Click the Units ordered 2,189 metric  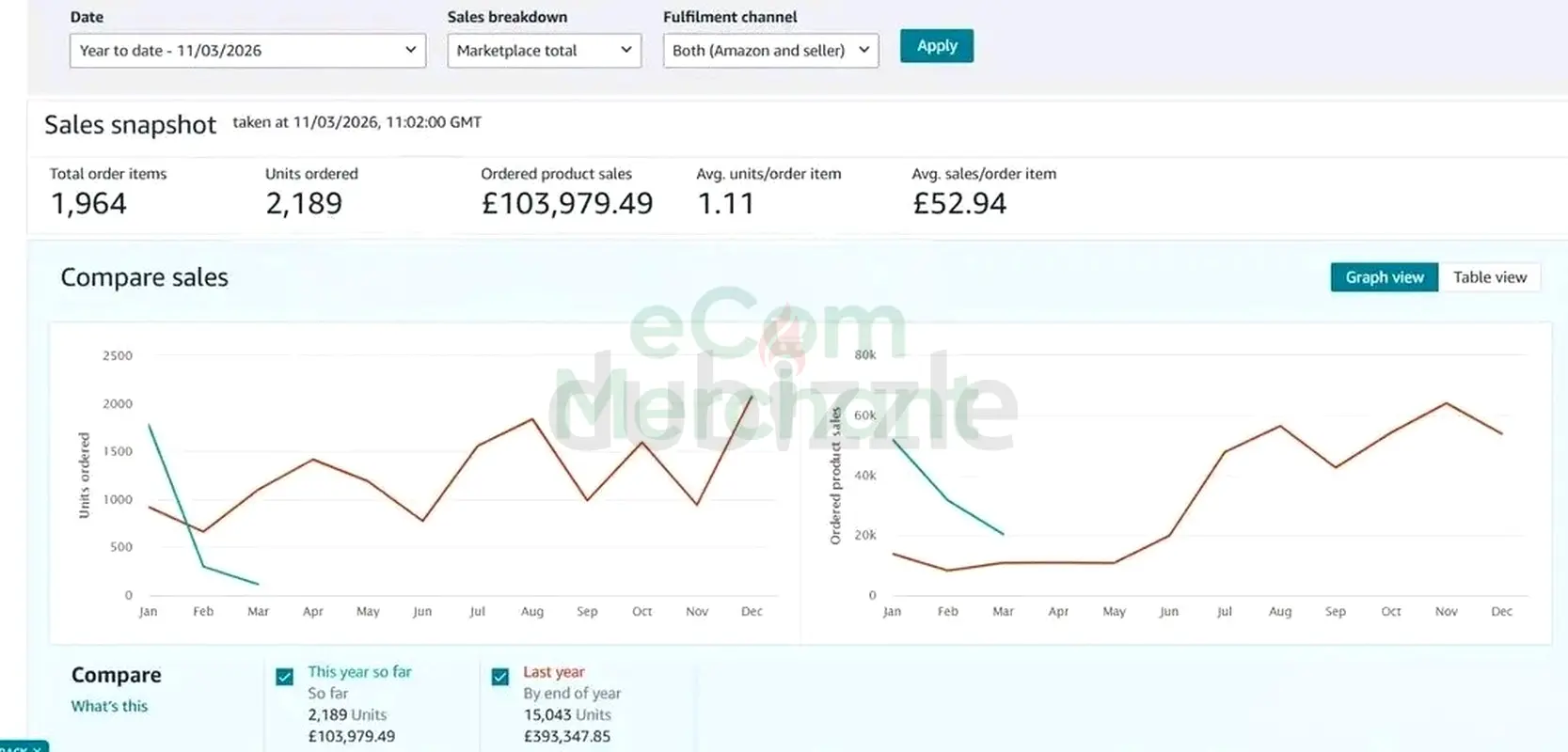click(x=304, y=203)
